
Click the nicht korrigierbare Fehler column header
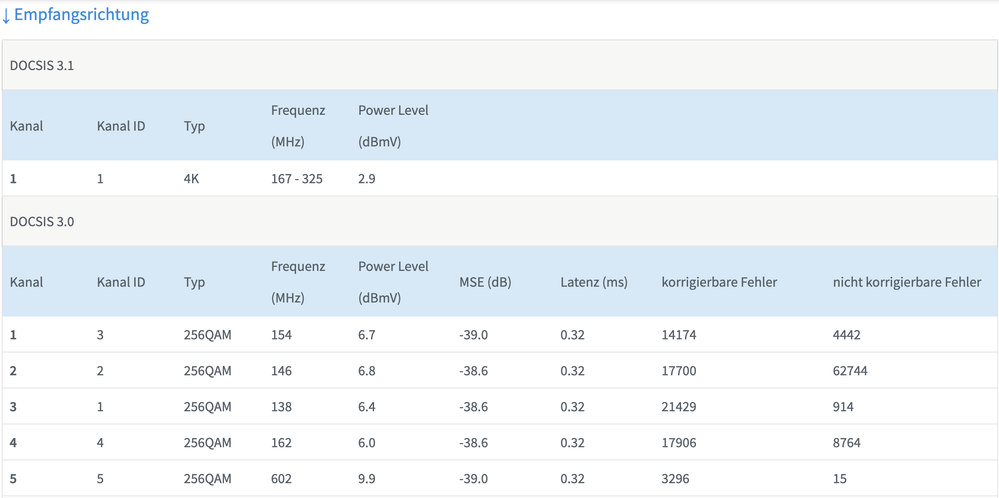(x=906, y=282)
